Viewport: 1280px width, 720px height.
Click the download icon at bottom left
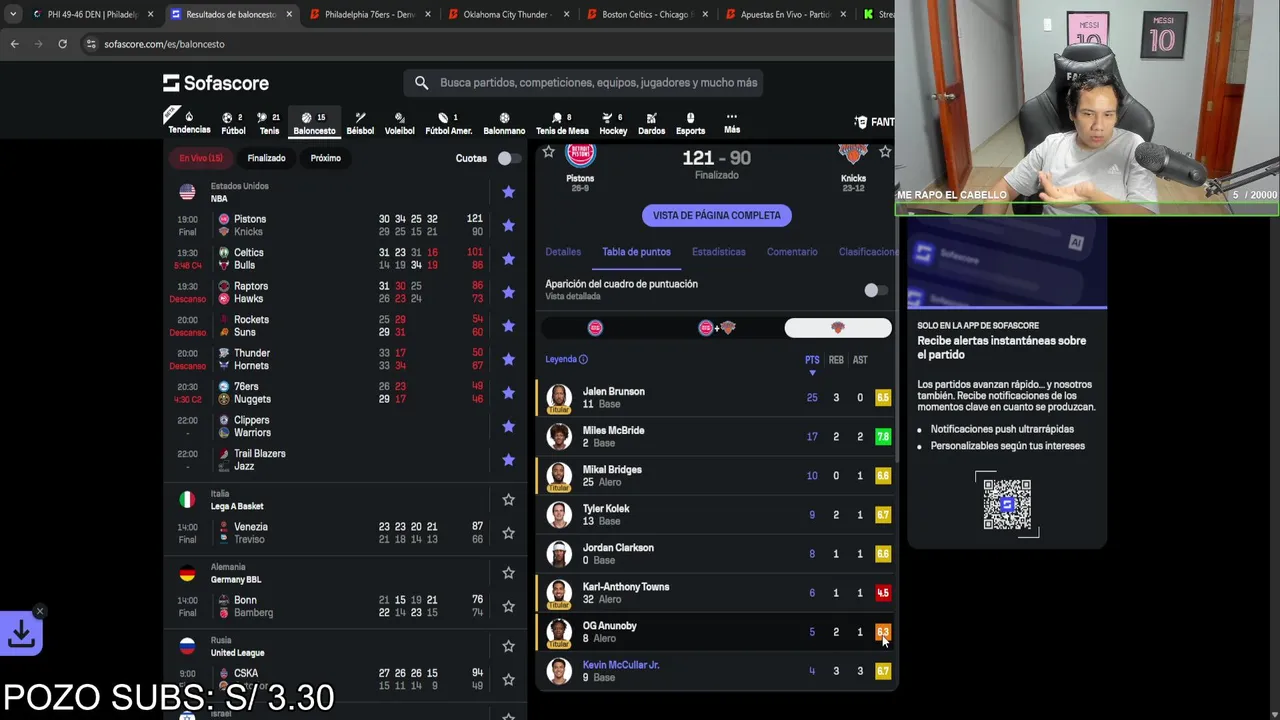tap(21, 633)
